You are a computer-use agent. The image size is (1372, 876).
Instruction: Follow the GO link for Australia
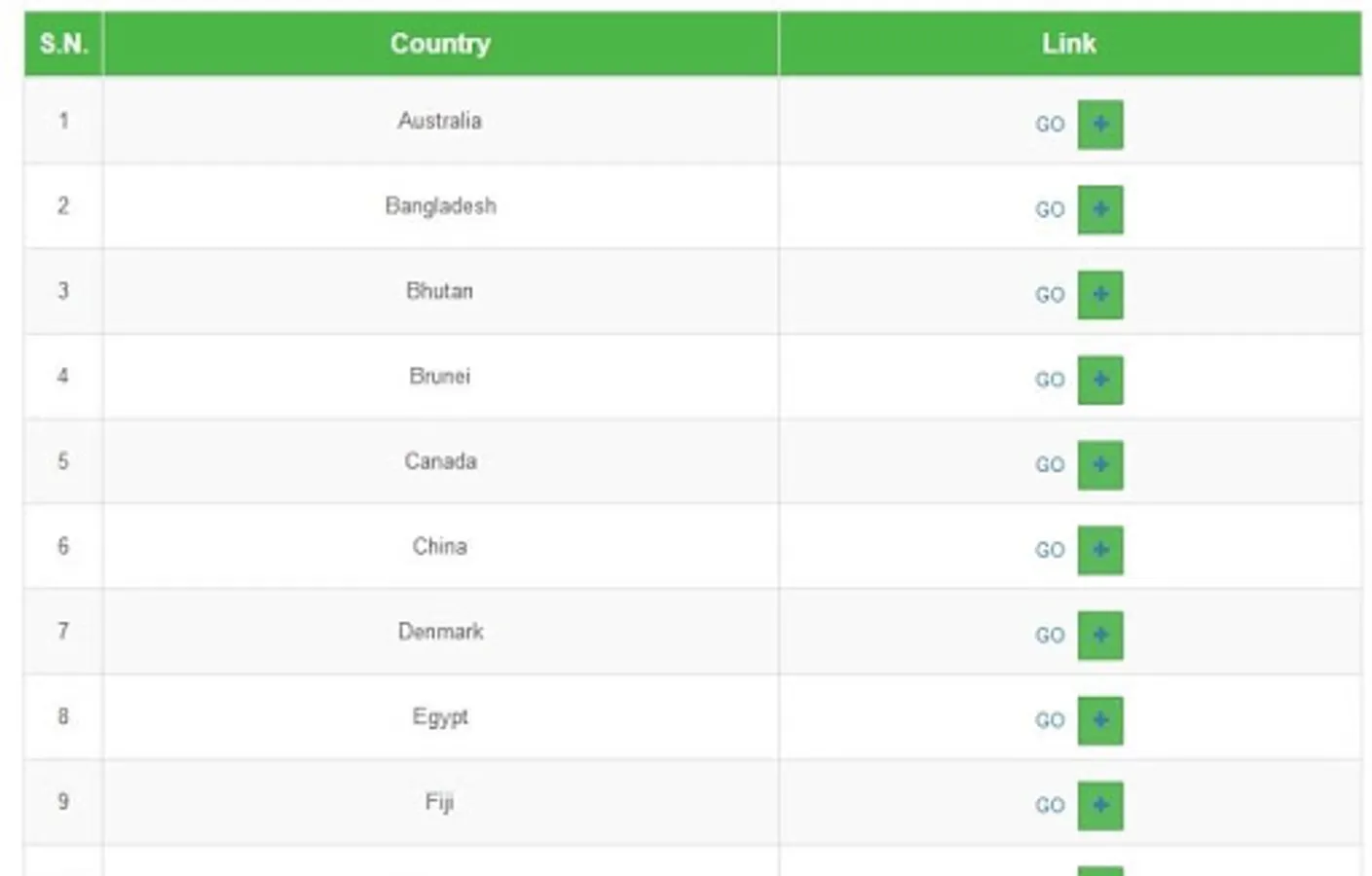tap(1049, 125)
